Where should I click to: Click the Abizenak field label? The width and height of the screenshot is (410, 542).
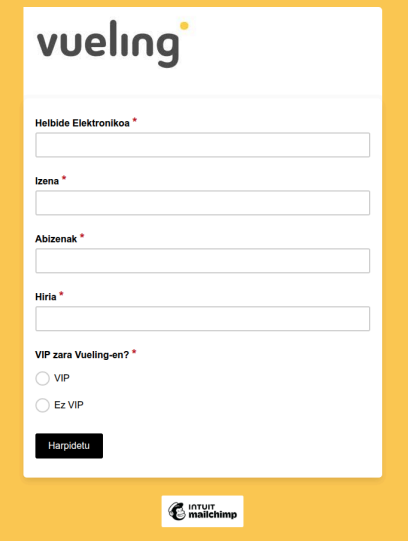click(x=56, y=239)
